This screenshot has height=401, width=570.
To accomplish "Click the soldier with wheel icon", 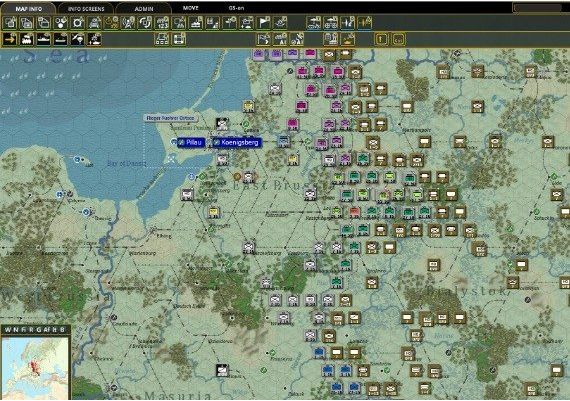I will pyautogui.click(x=297, y=39).
